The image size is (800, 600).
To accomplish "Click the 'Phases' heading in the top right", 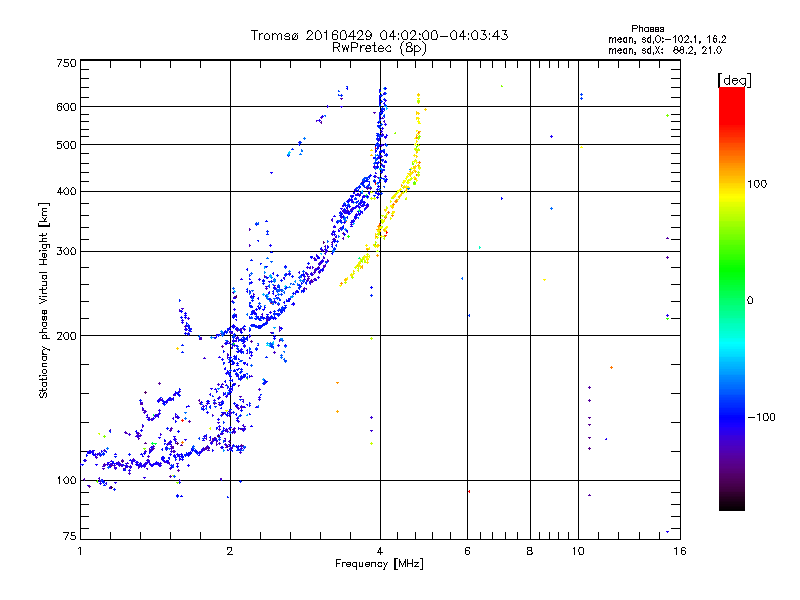I will point(647,29).
